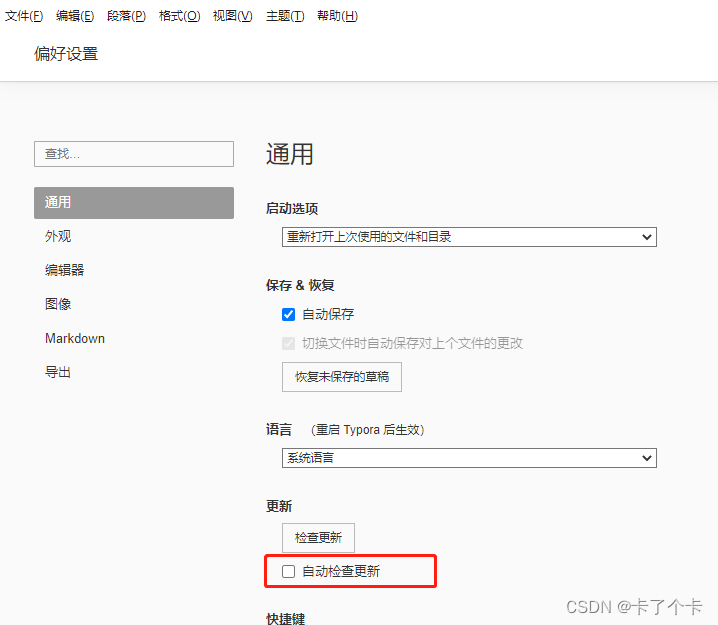
Task: Open the 主题(T) menu
Action: pyautogui.click(x=285, y=16)
